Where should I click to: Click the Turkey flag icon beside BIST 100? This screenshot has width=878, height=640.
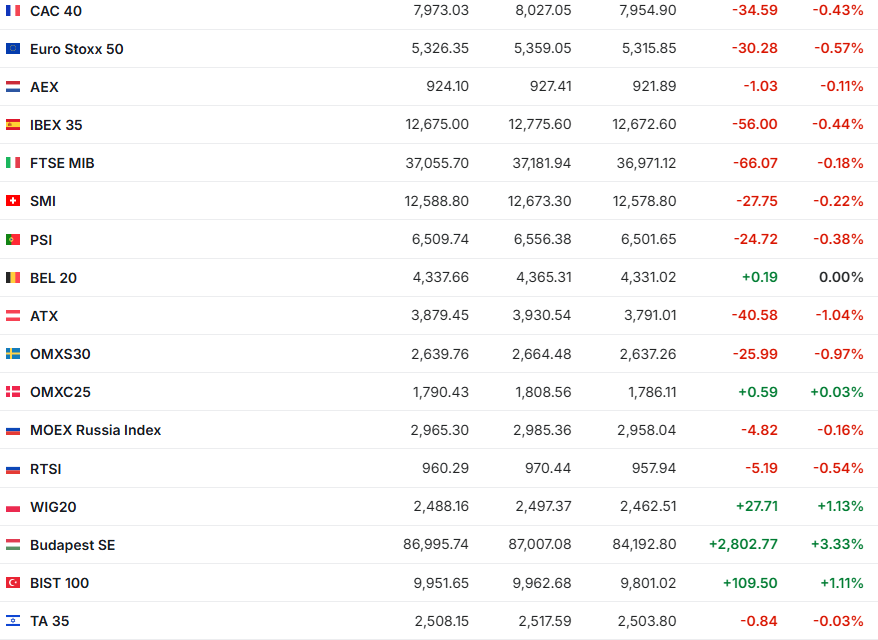coord(13,583)
